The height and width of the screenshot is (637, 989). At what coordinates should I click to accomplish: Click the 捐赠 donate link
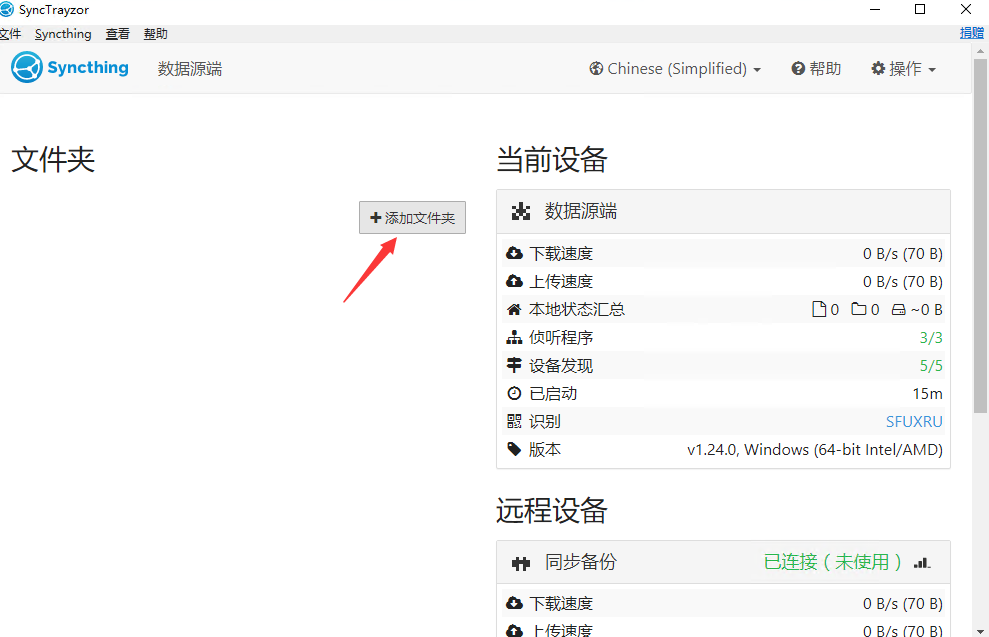point(971,33)
